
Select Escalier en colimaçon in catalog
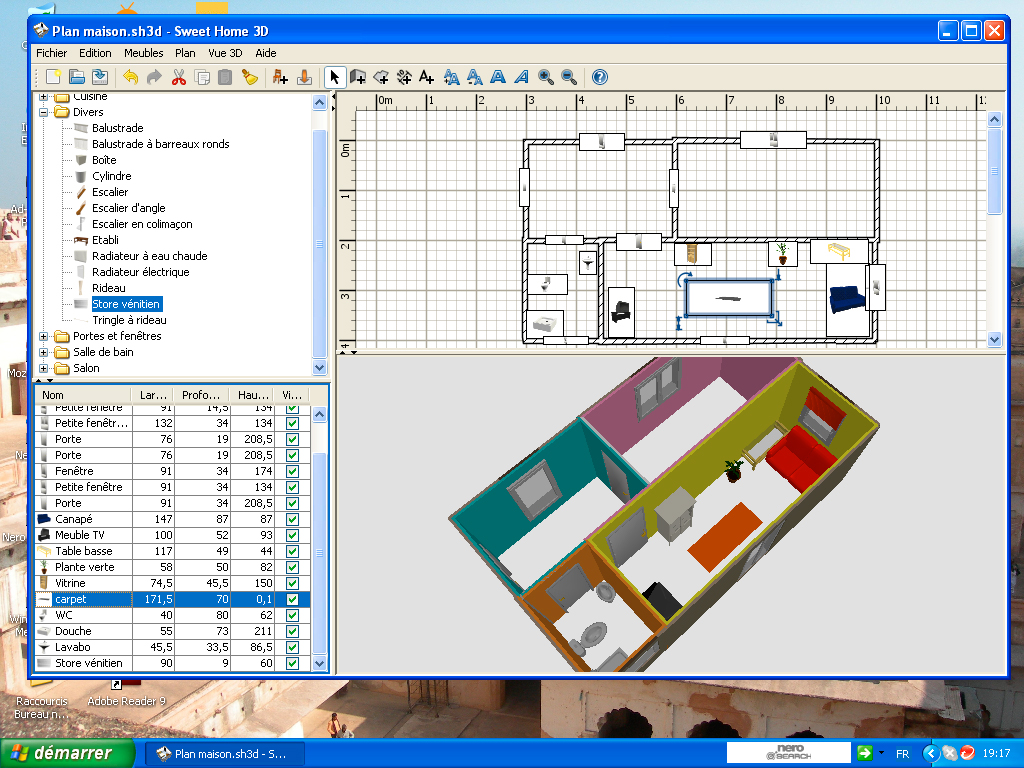(x=142, y=224)
